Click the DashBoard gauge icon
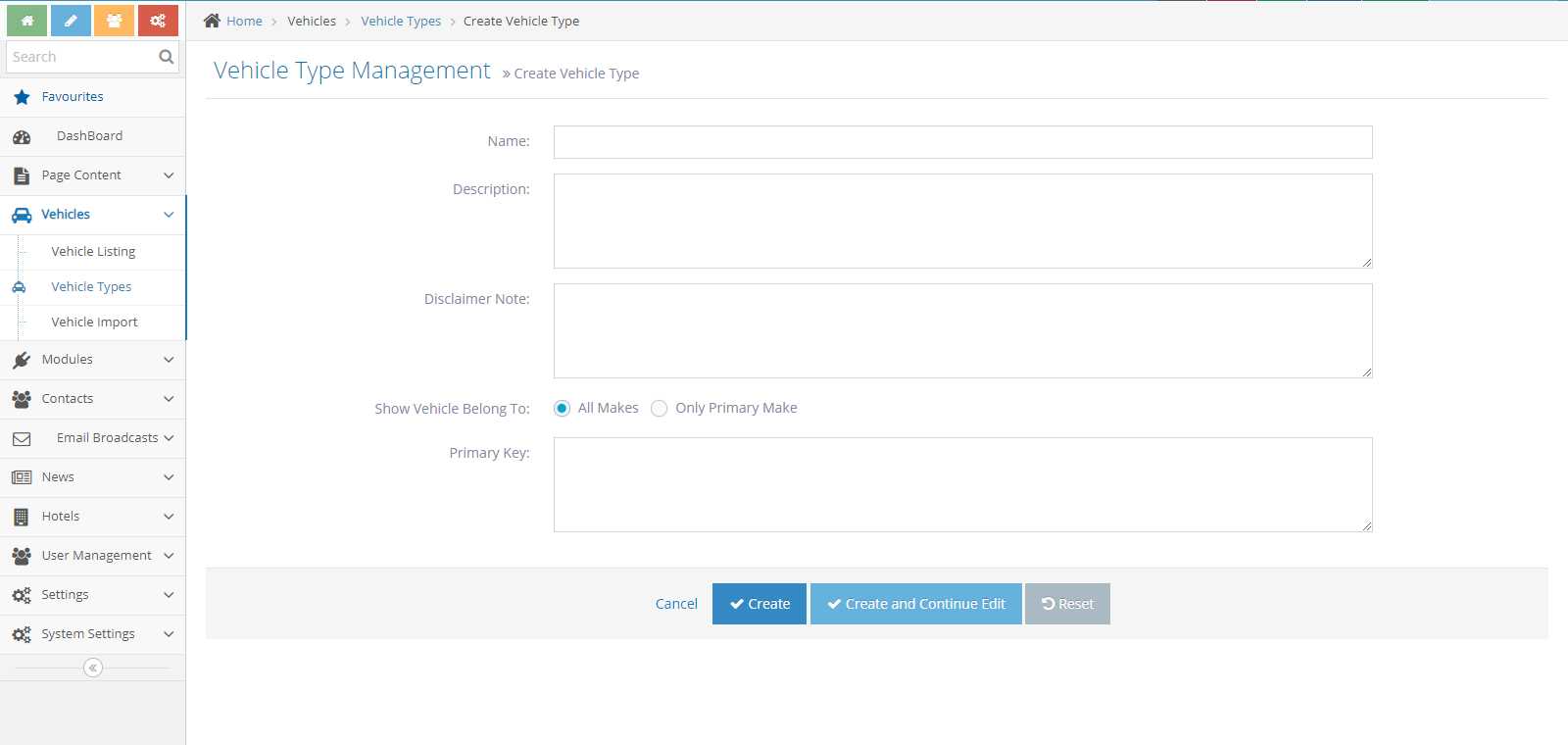This screenshot has height=745, width=1568. 22,136
